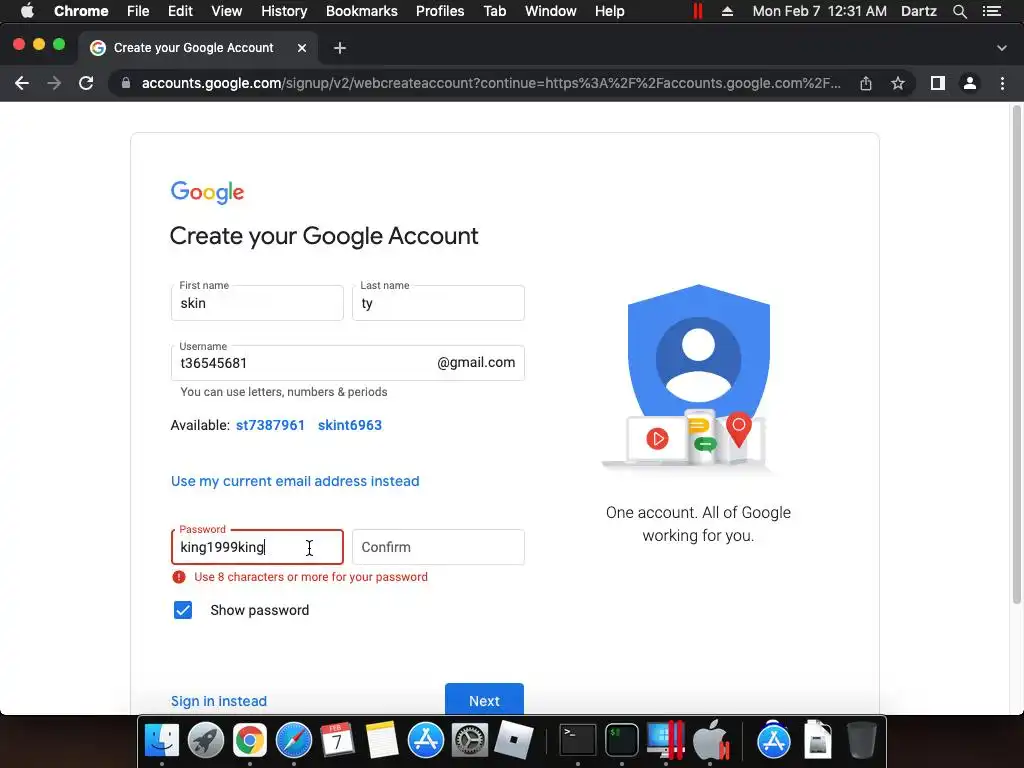1024x768 pixels.
Task: Choose suggested username skint6963
Action: tap(350, 425)
